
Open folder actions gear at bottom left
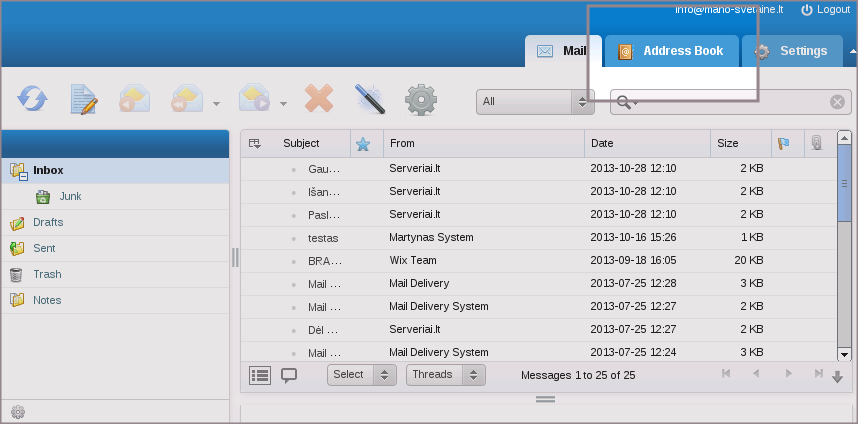click(x=17, y=412)
